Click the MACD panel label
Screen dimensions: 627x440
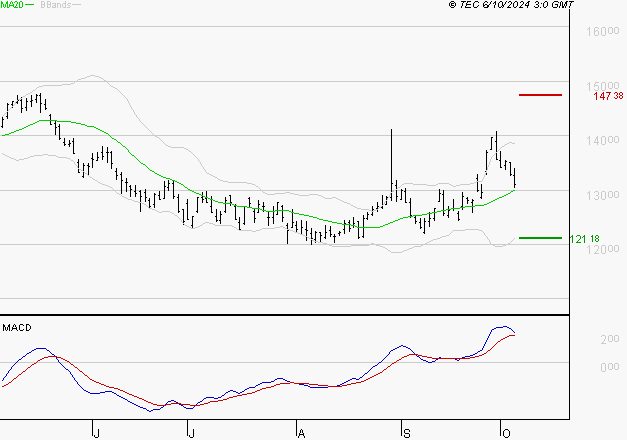pyautogui.click(x=17, y=328)
